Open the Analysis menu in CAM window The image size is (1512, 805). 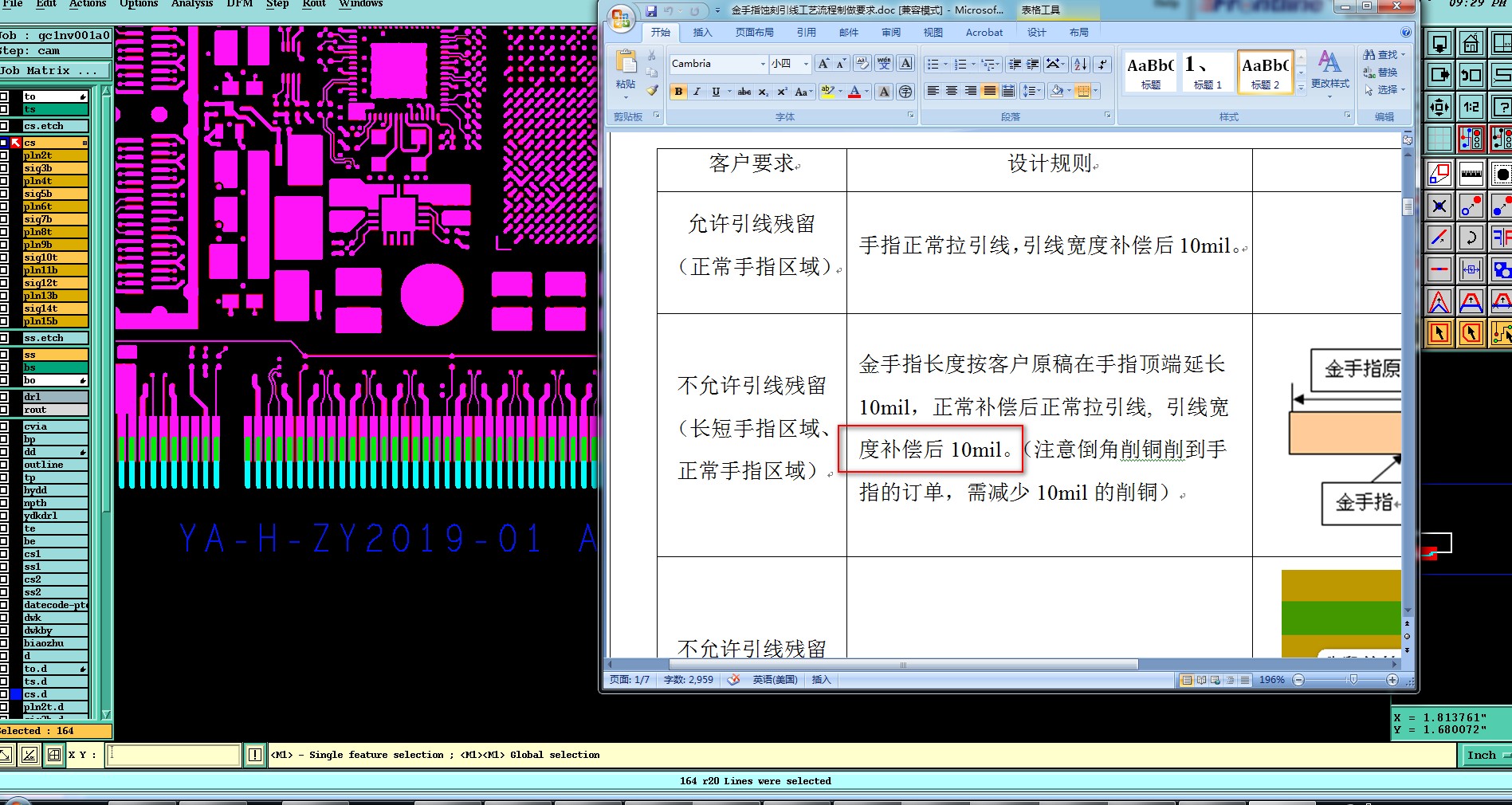pos(192,4)
